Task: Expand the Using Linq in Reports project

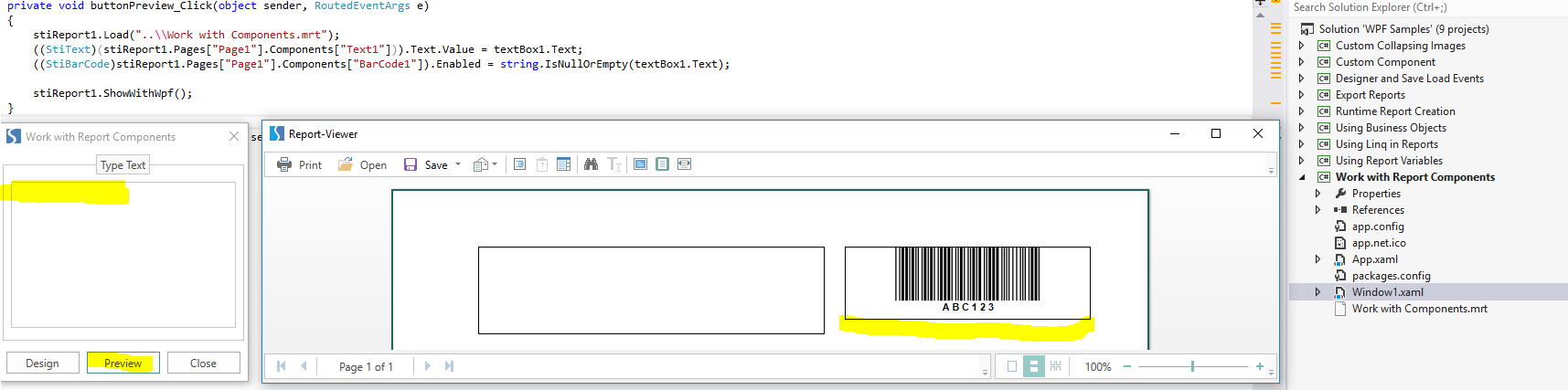Action: point(1302,144)
